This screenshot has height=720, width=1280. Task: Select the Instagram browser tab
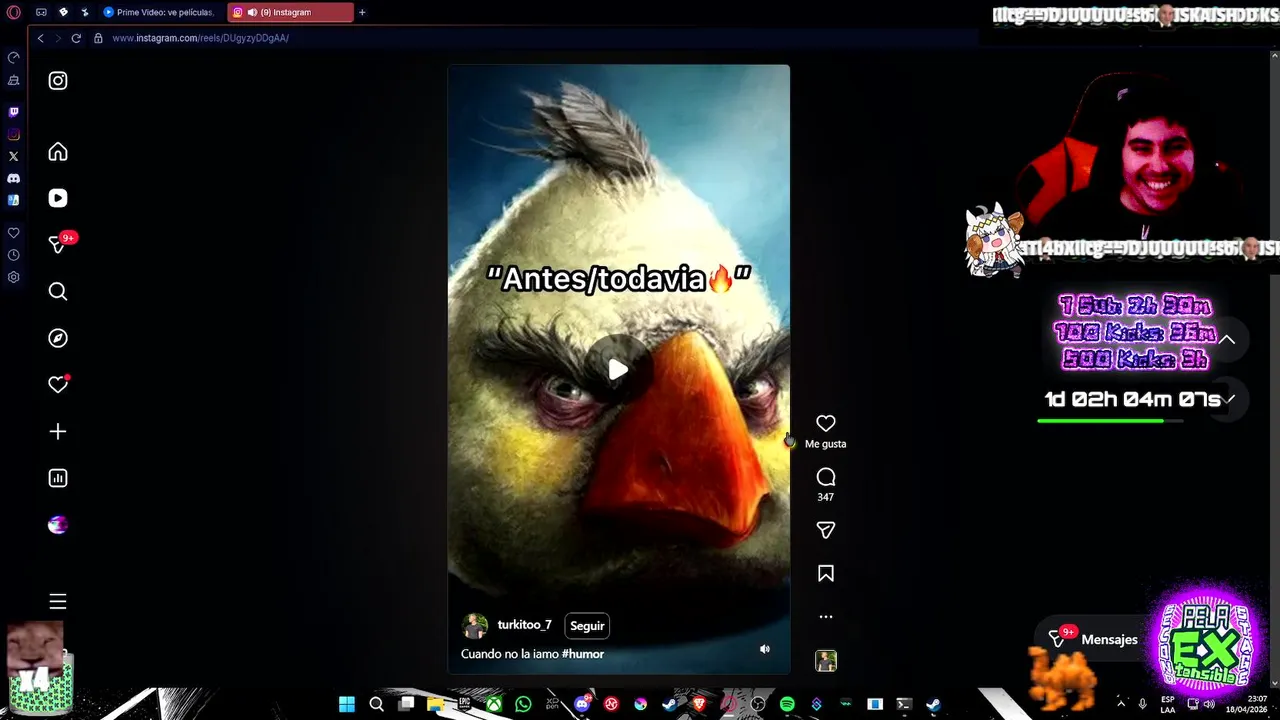290,12
